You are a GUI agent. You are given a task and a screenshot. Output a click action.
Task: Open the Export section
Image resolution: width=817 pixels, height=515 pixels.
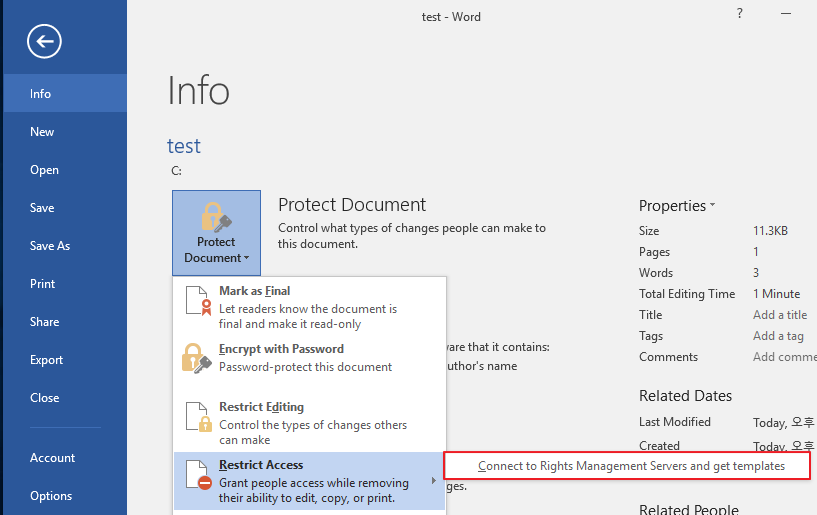[65, 360]
